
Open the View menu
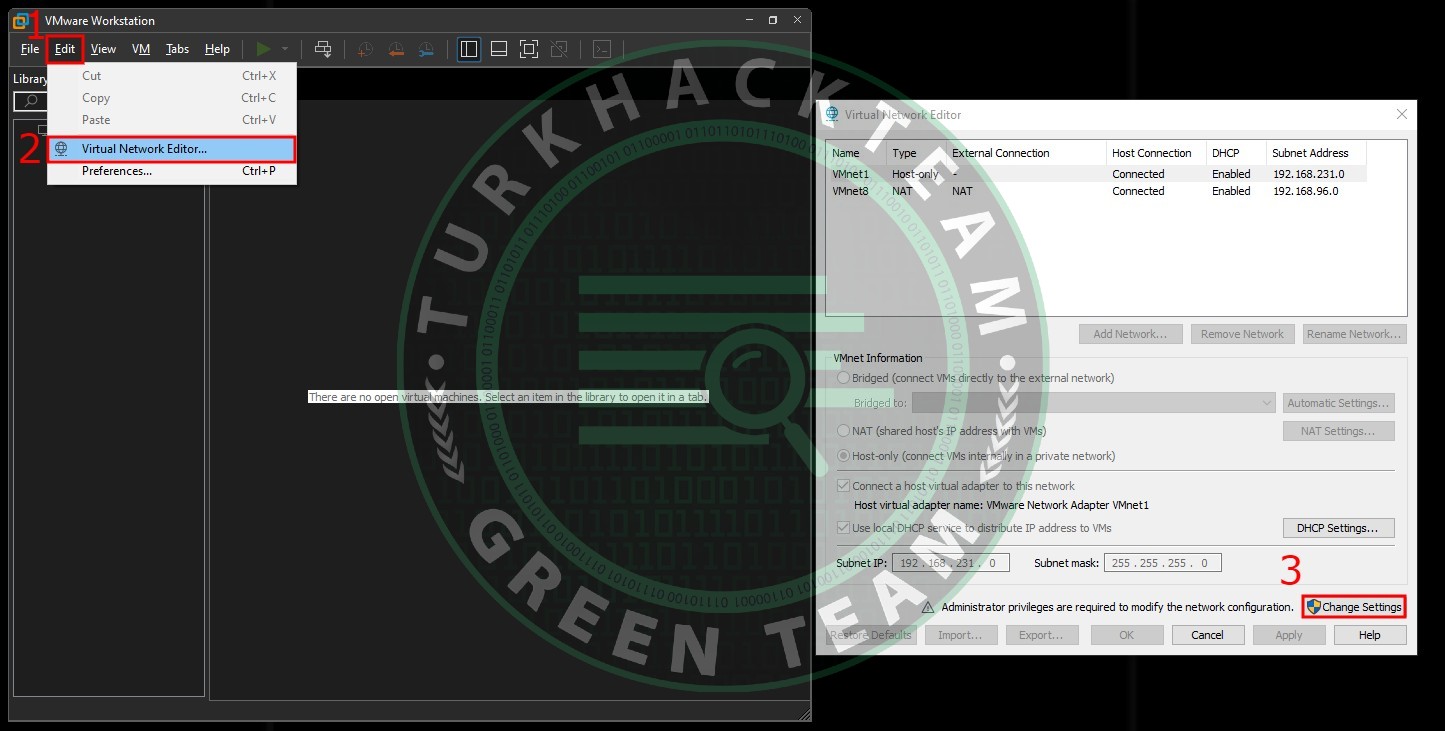[103, 49]
